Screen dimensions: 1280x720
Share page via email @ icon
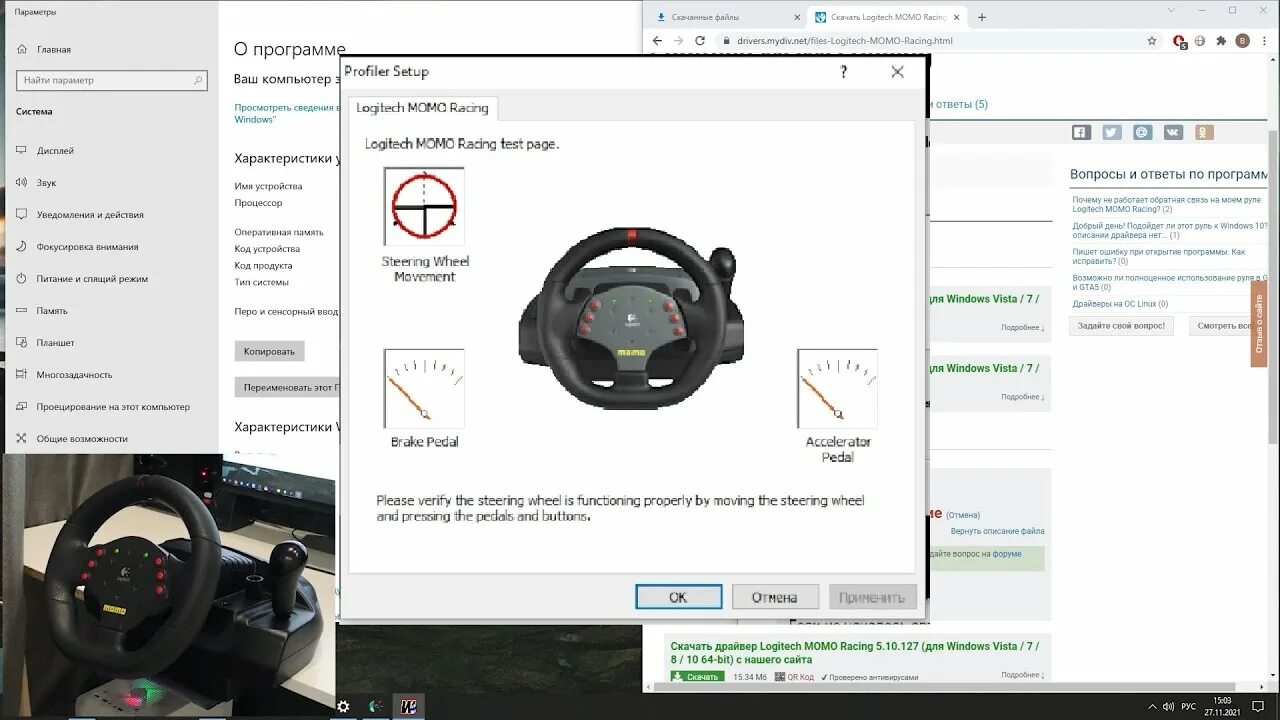point(1143,132)
